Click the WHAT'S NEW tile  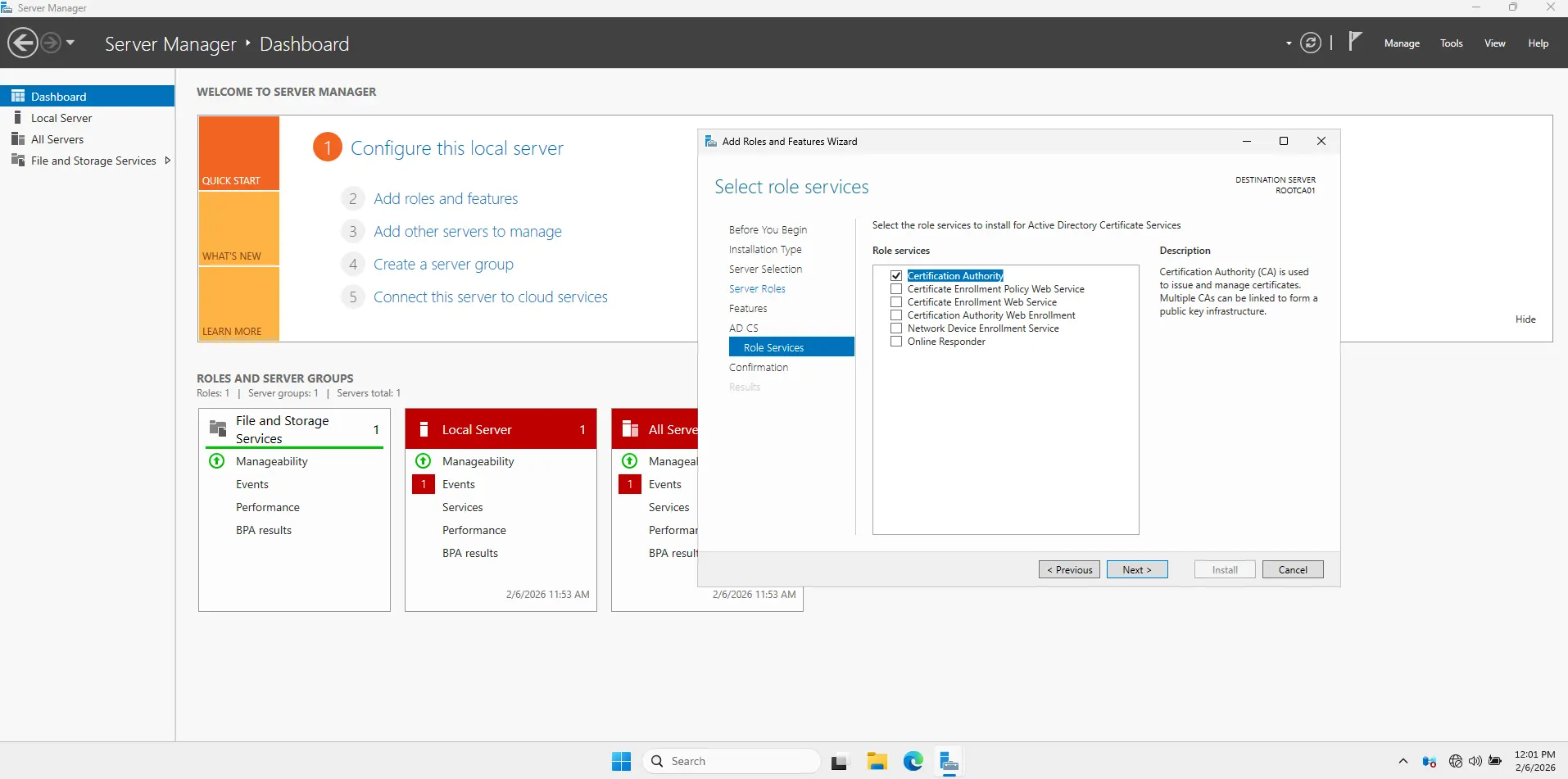click(x=238, y=229)
